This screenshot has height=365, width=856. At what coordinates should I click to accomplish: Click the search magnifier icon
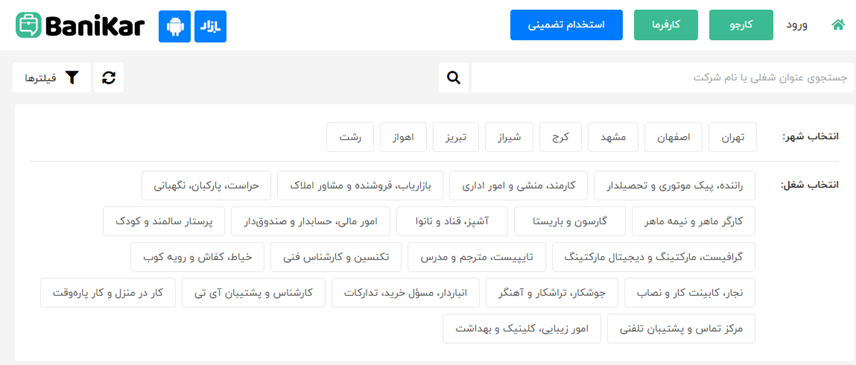click(454, 77)
